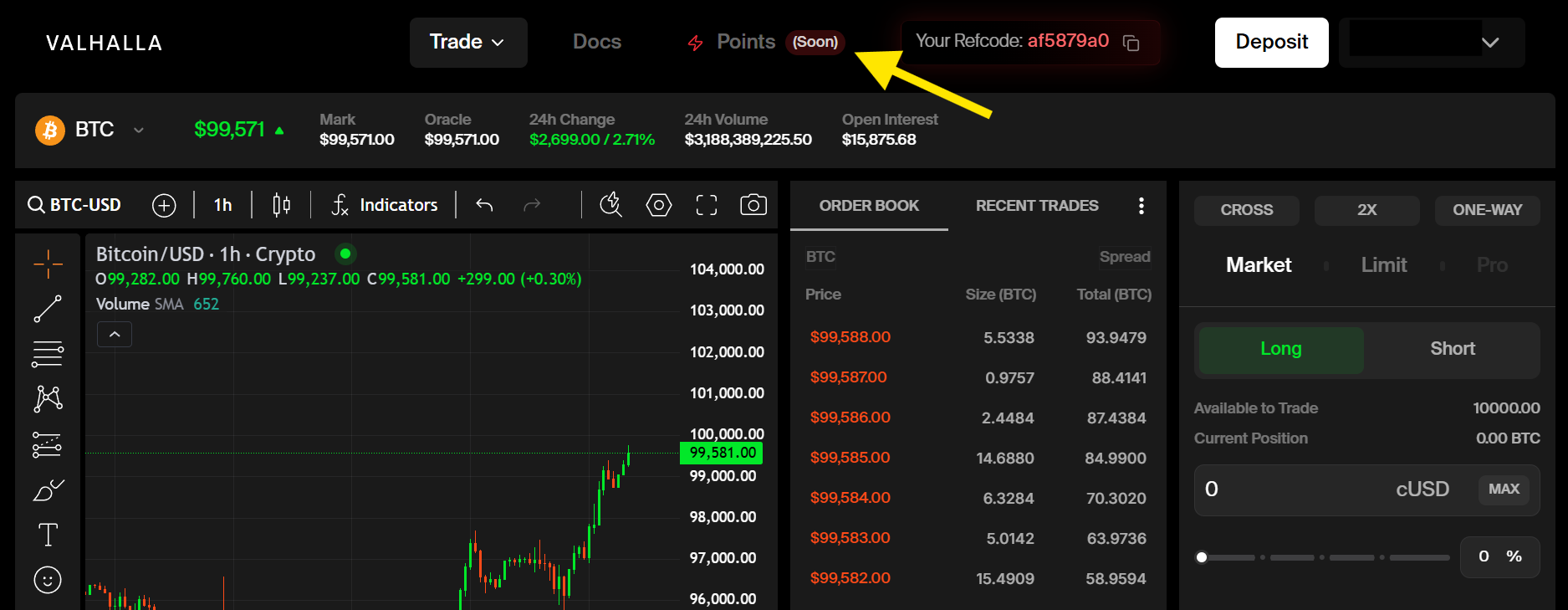Select the Limit order tab
This screenshot has height=610, width=1568.
tap(1383, 265)
